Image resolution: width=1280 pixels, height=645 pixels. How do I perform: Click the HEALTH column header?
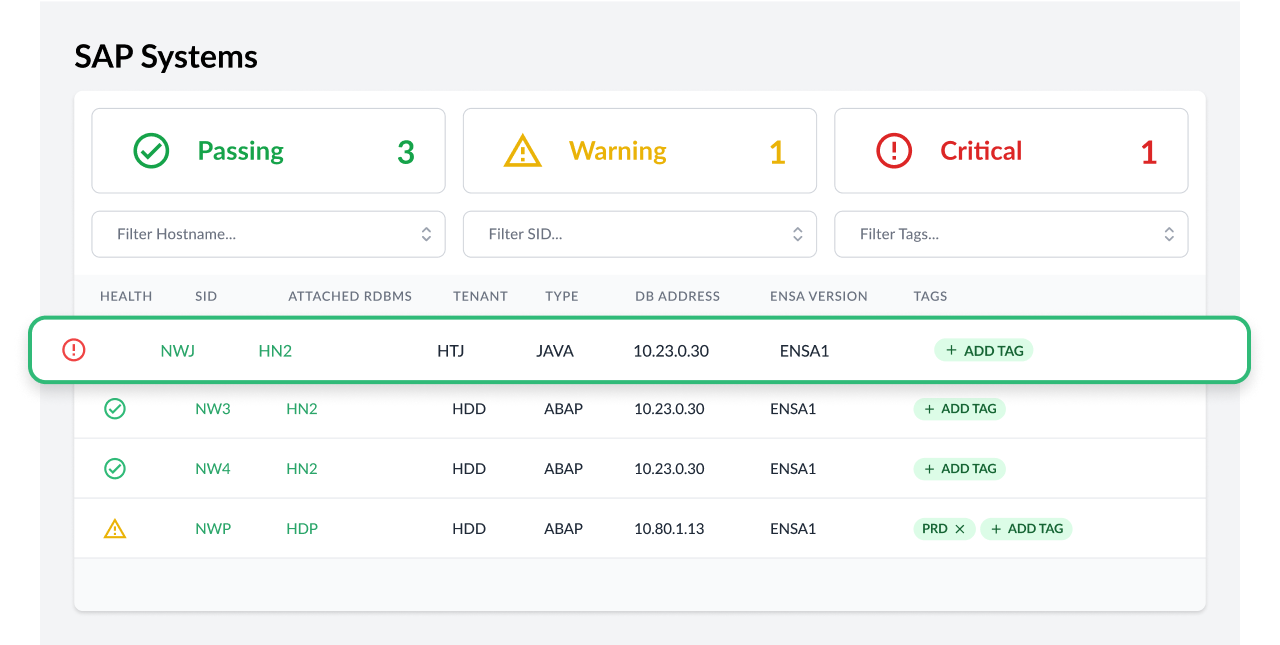point(126,296)
